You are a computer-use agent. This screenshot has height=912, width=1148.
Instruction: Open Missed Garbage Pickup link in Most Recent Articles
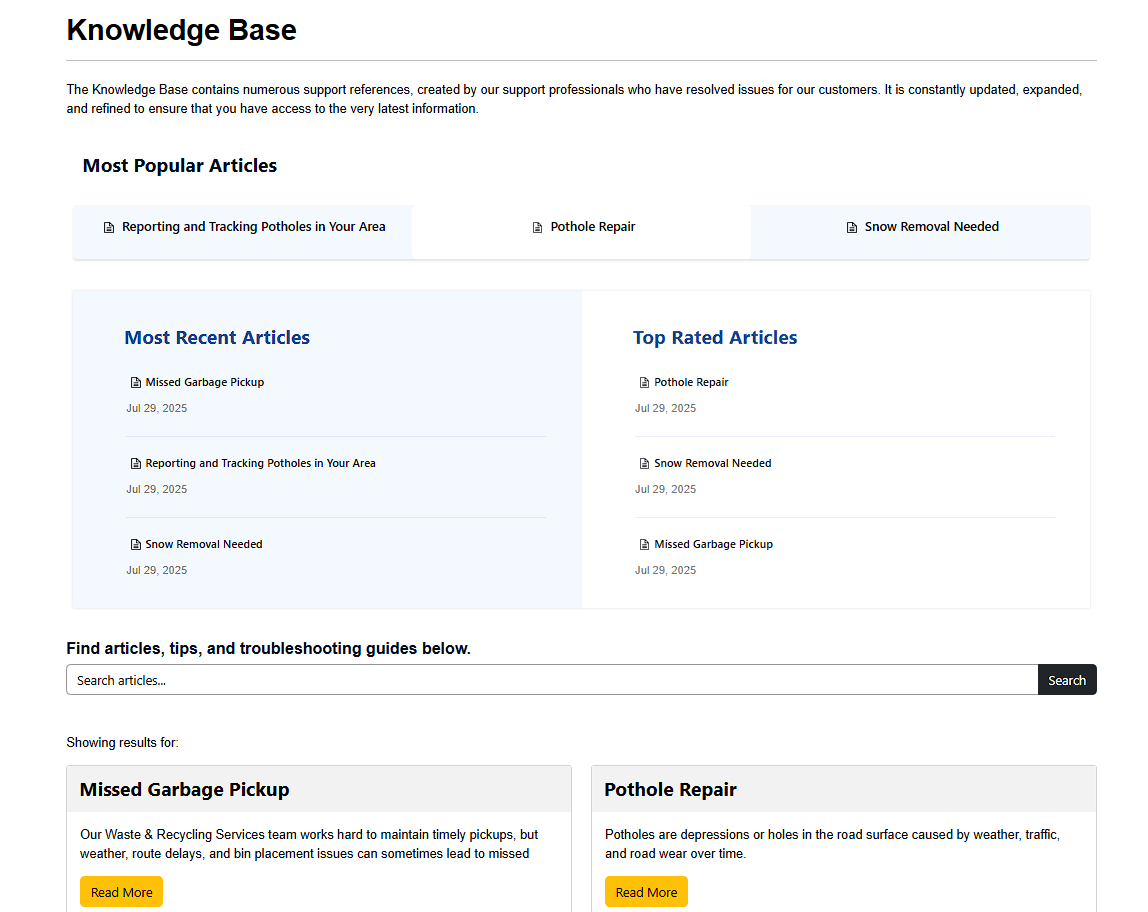point(204,382)
